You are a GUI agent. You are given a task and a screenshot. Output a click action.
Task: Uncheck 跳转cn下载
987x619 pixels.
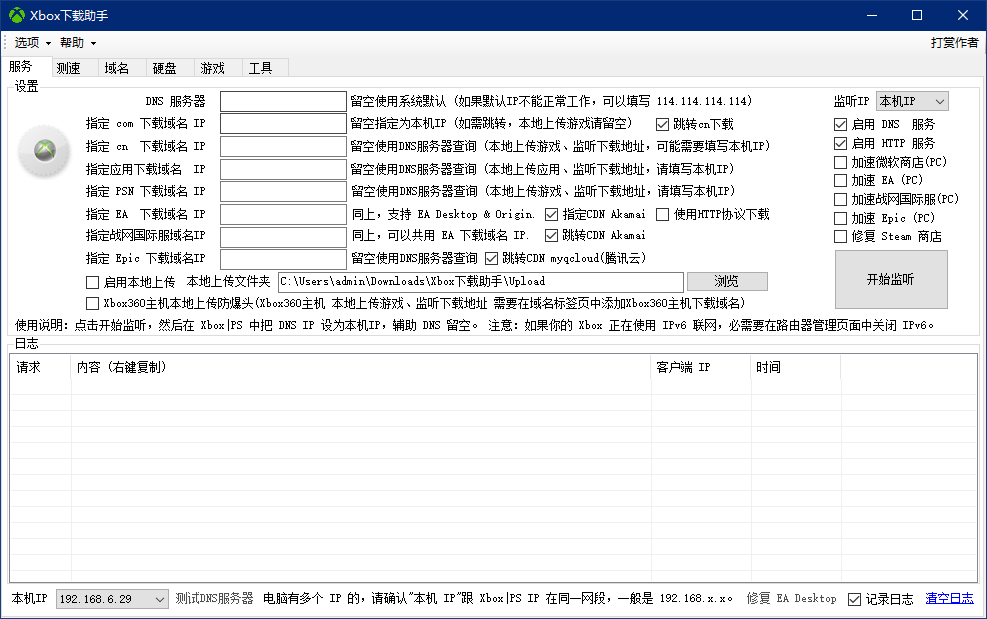662,124
